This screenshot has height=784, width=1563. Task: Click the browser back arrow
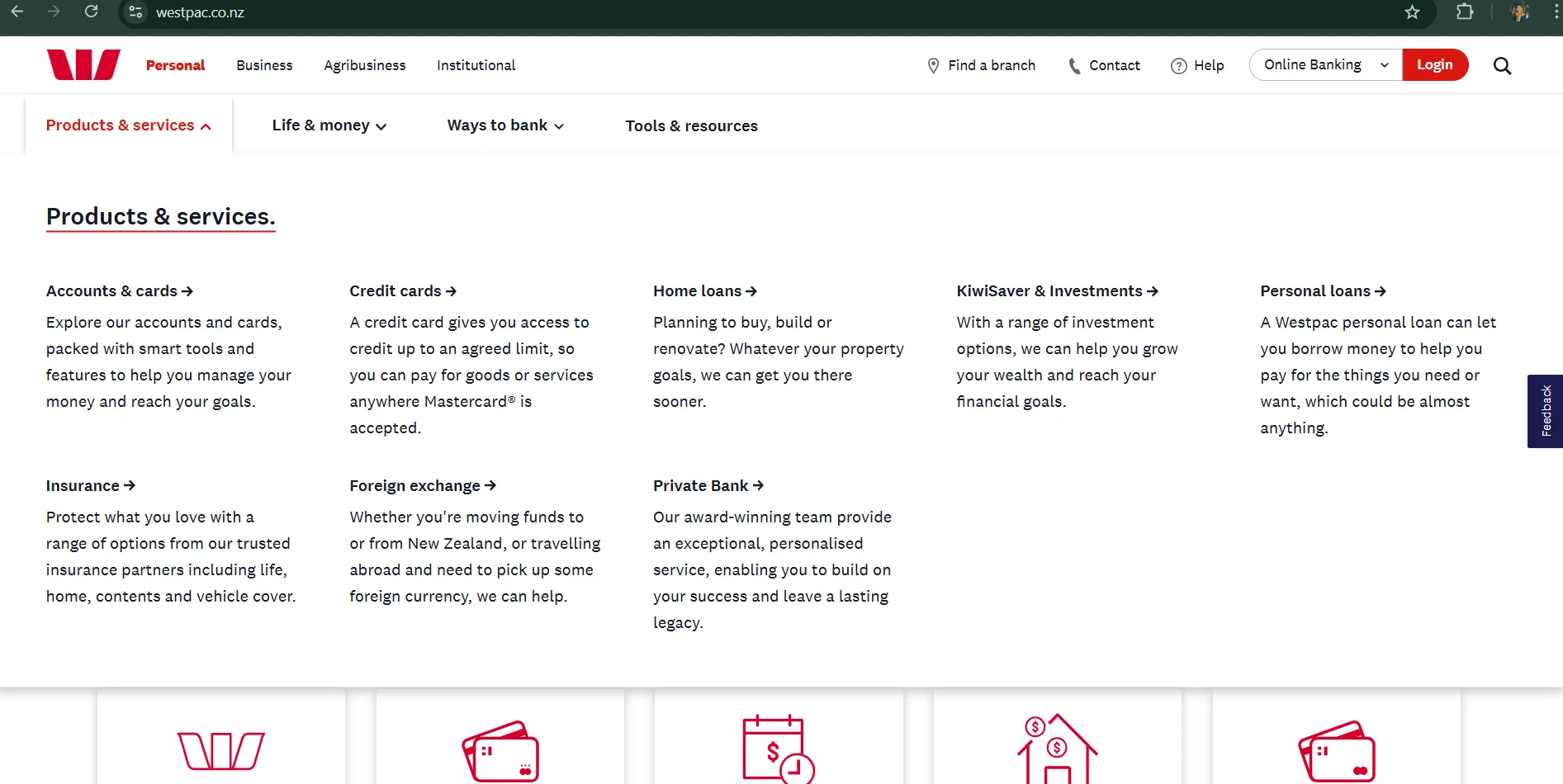point(17,12)
